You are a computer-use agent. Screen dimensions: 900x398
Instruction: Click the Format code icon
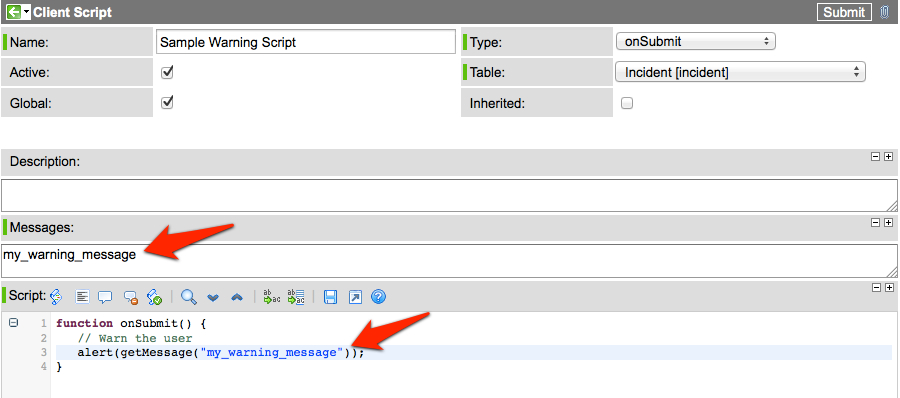tap(83, 297)
